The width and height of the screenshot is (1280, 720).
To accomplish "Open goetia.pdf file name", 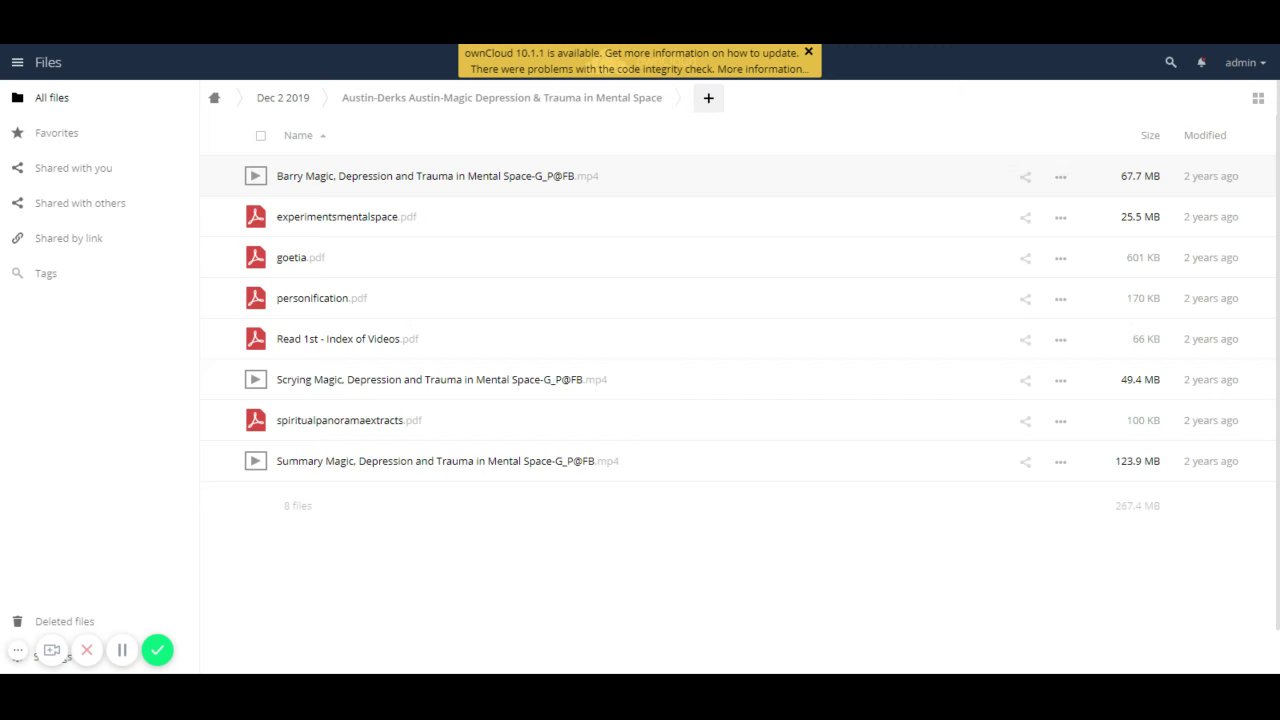I will point(300,257).
